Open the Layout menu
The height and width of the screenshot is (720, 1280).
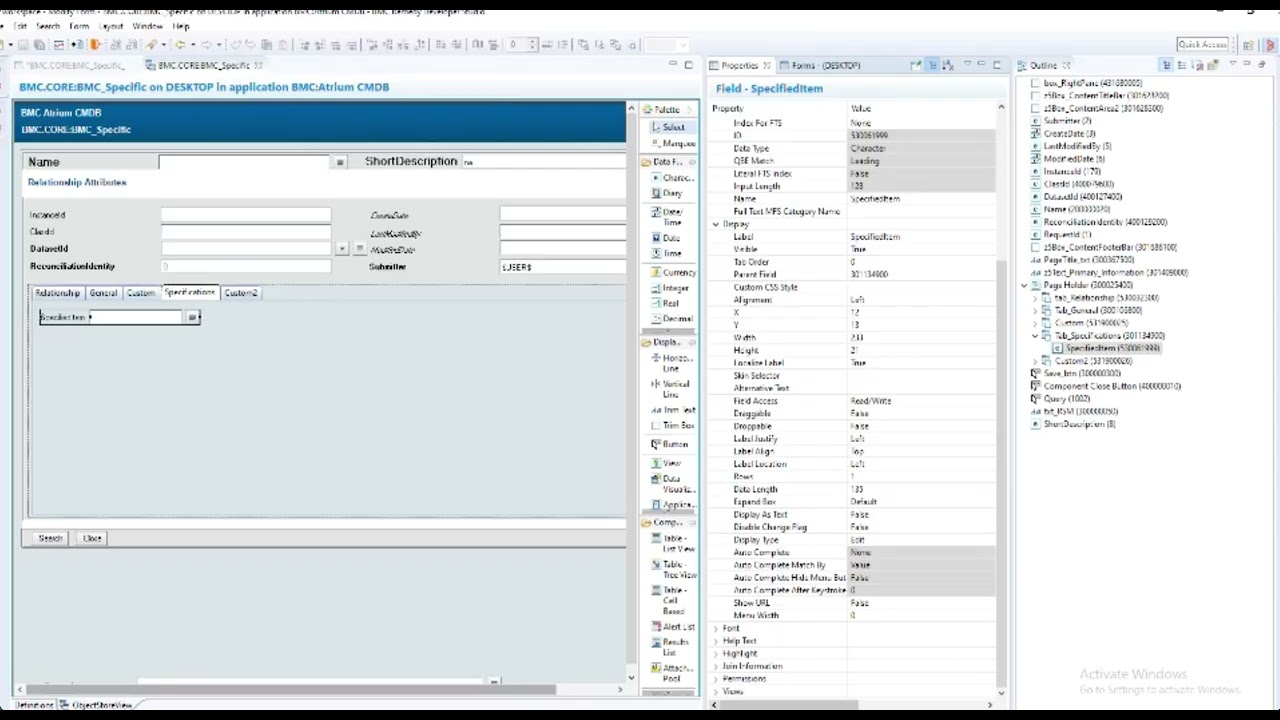111,26
